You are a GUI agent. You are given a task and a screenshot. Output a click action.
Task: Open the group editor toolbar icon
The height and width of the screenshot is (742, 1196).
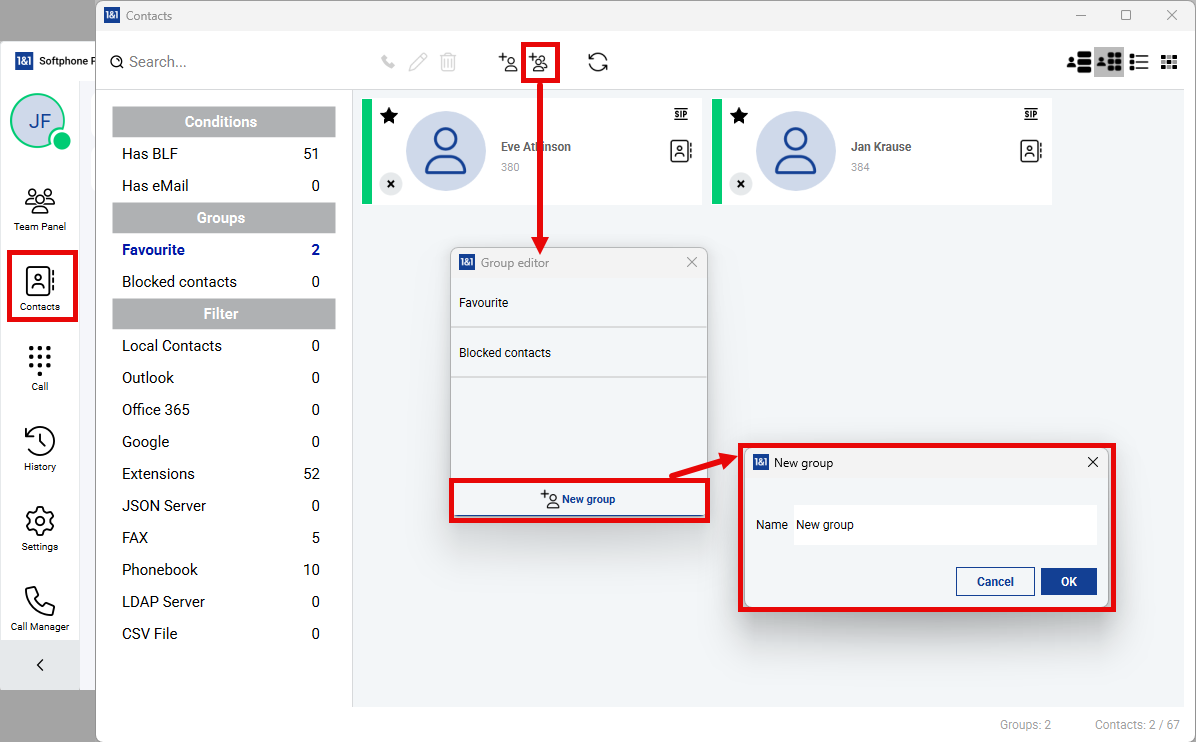coord(539,62)
